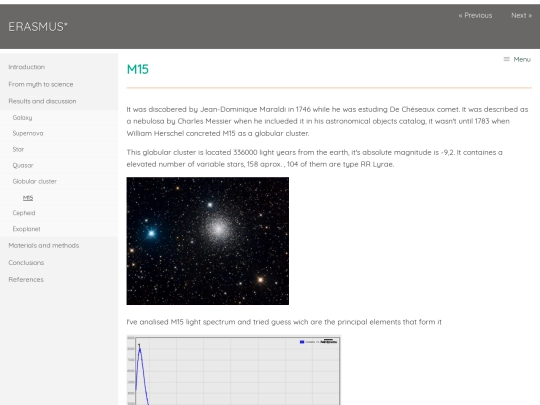
Task: Open Materials and methods page
Action: point(44,246)
